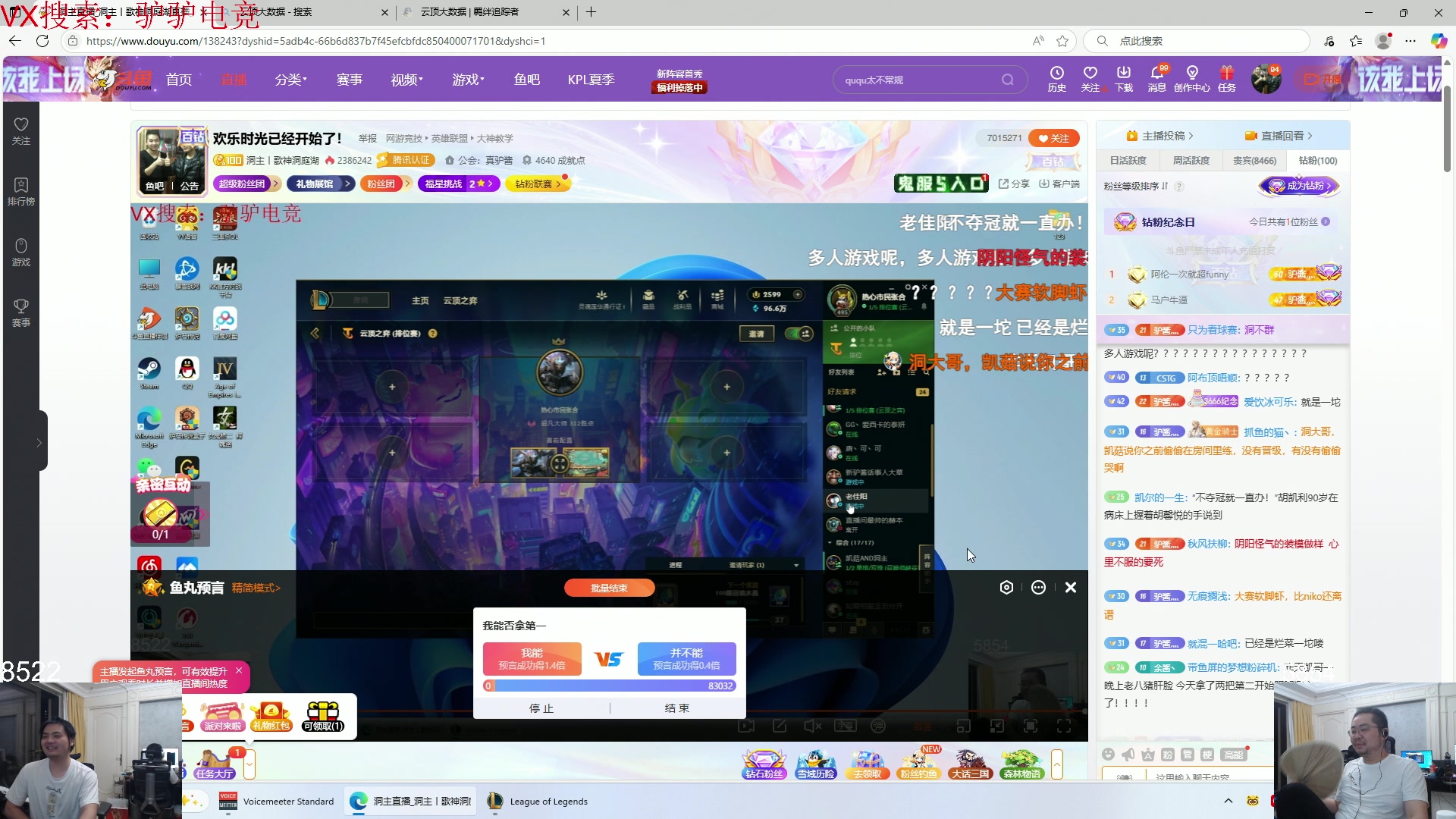Screen dimensions: 1456x819
Task: Open the prediction panel more-options ellipsis icon
Action: point(1038,588)
